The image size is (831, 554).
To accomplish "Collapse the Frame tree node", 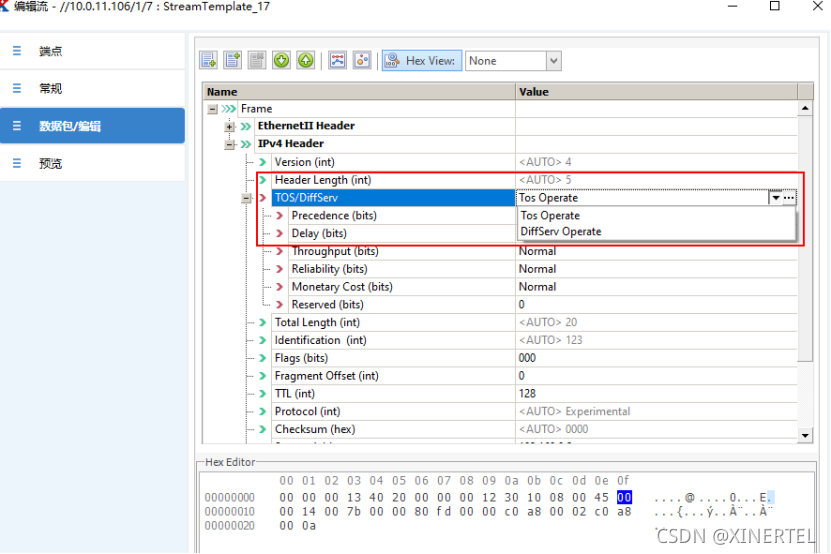I will click(213, 109).
